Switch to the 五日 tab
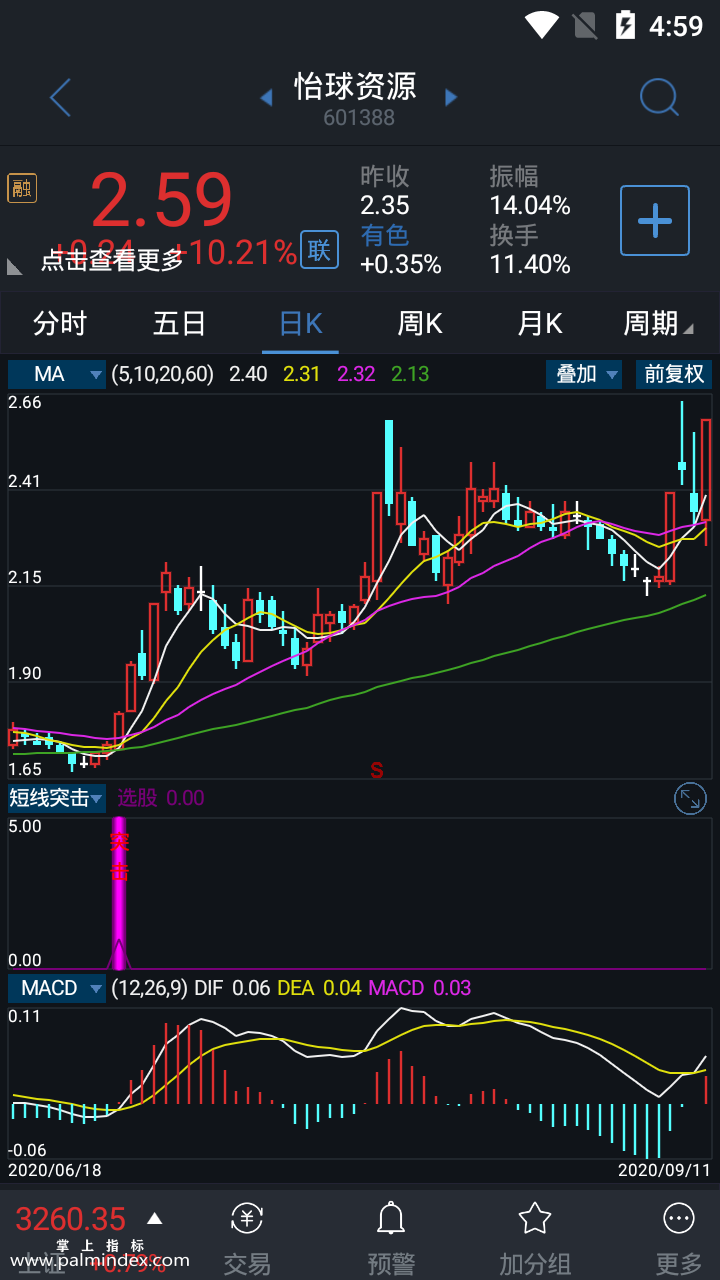The width and height of the screenshot is (720, 1280). [180, 324]
